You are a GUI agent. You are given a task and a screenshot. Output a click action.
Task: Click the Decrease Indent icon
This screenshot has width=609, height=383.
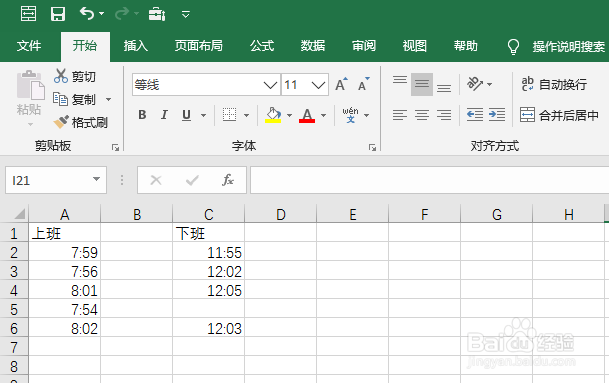coord(475,115)
